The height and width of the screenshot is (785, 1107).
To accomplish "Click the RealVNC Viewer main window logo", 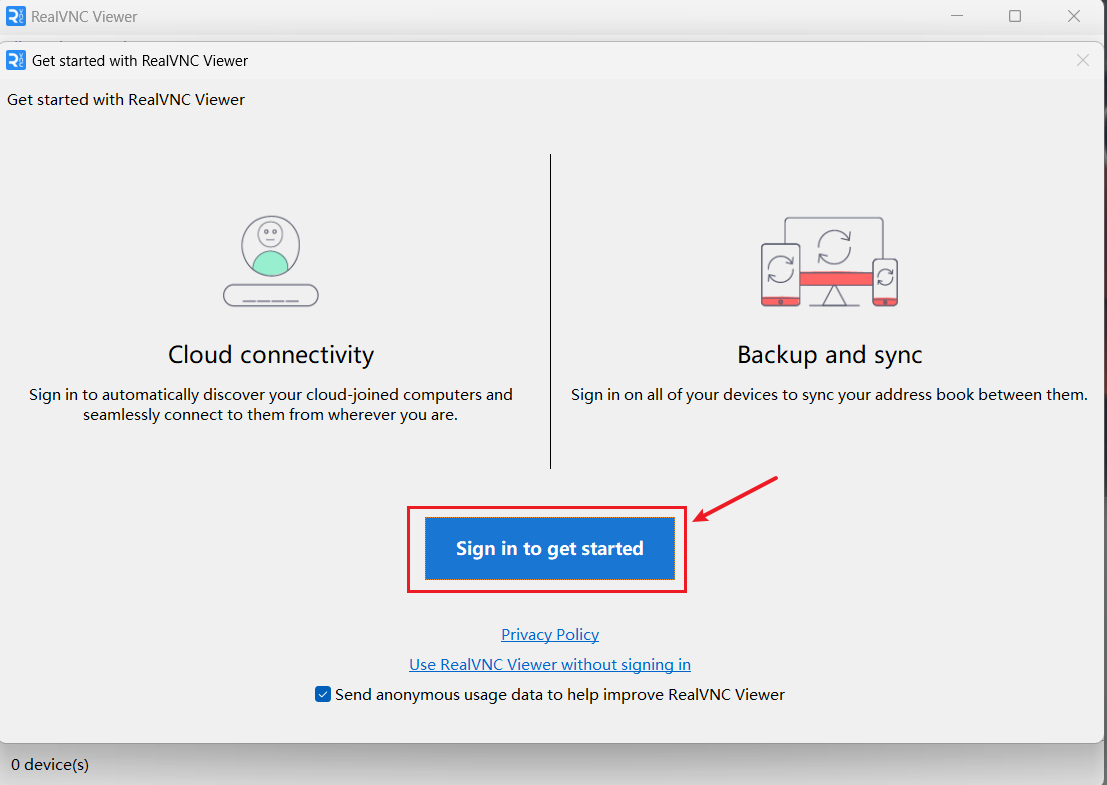I will pos(16,16).
